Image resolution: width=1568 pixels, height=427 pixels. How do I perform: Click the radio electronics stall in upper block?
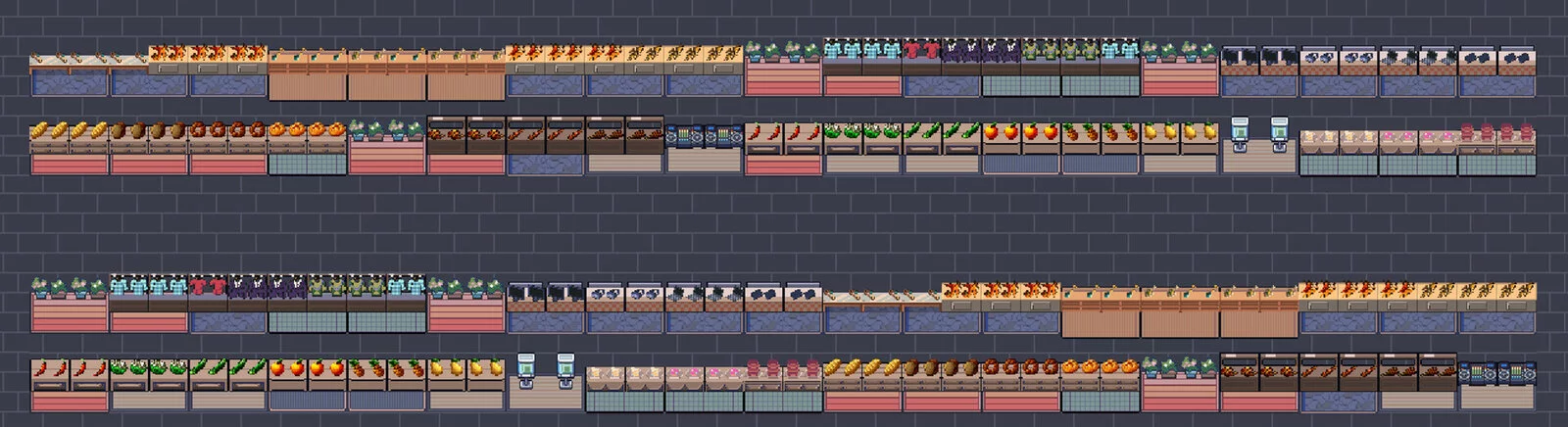[704, 148]
